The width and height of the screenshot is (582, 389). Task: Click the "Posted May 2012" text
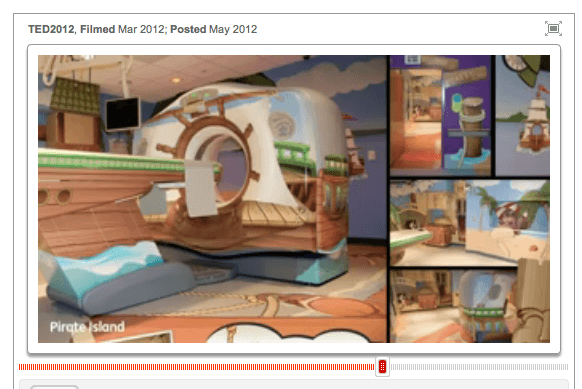(213, 29)
